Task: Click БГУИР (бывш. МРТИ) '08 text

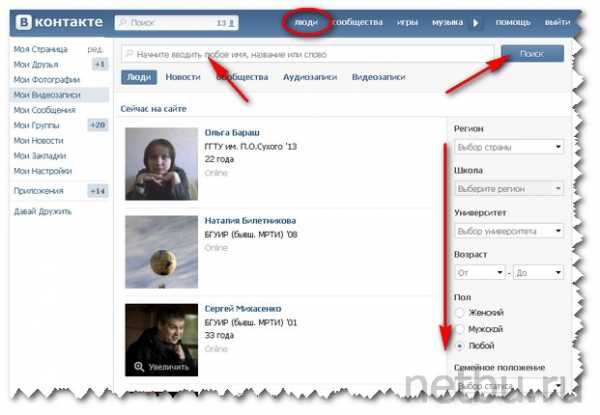Action: 251,234
